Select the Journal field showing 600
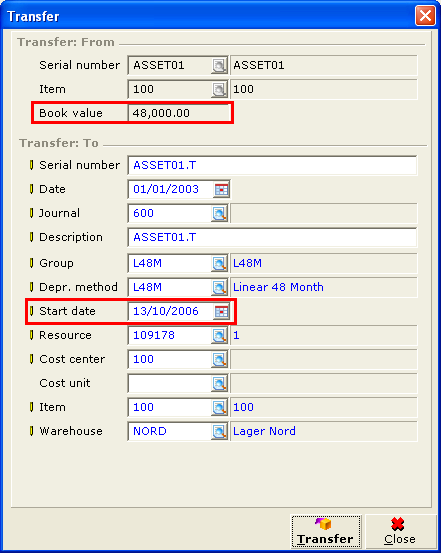This screenshot has width=441, height=553. point(170,213)
